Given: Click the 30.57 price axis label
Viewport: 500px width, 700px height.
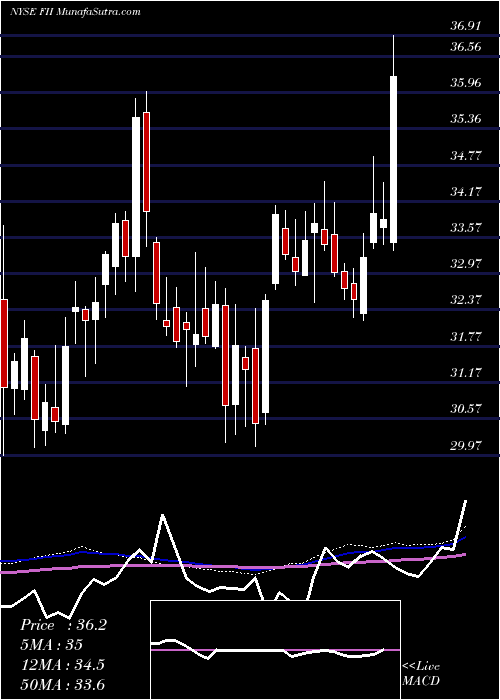Looking at the screenshot, I should [466, 408].
